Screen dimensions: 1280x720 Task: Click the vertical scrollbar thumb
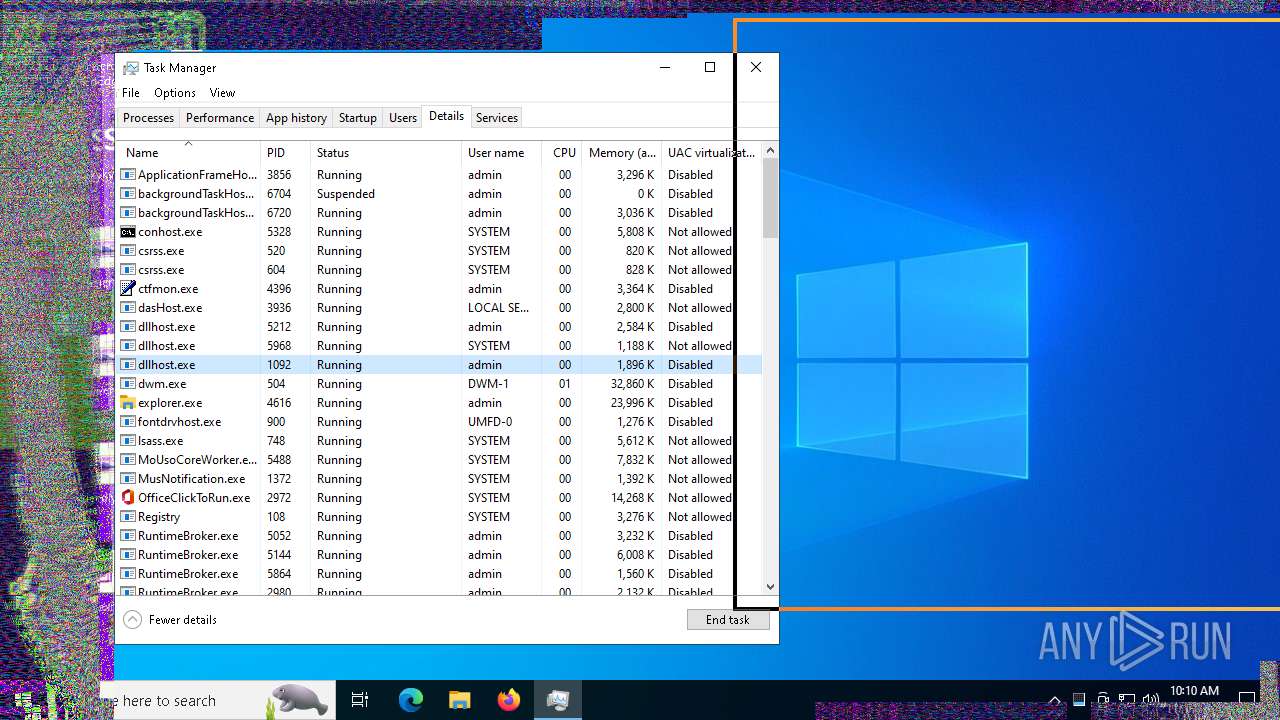[x=770, y=198]
